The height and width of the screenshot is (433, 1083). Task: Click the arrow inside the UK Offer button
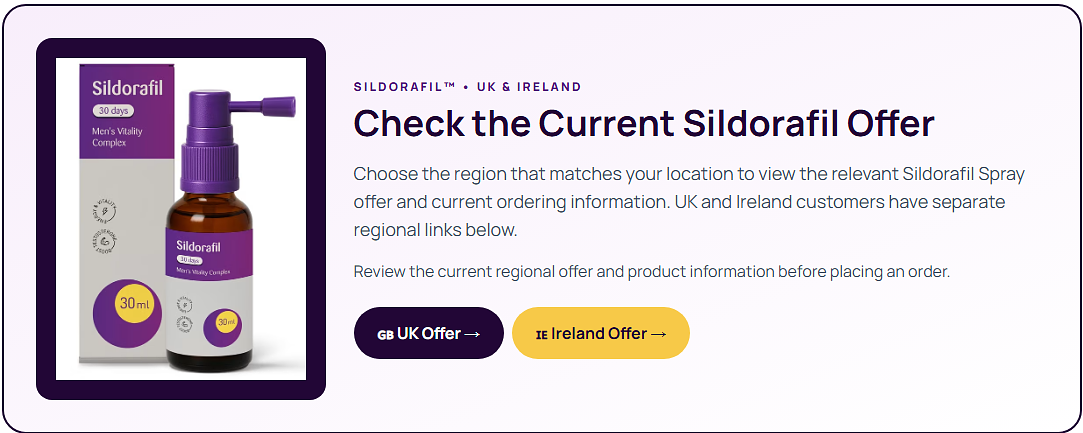click(x=472, y=334)
